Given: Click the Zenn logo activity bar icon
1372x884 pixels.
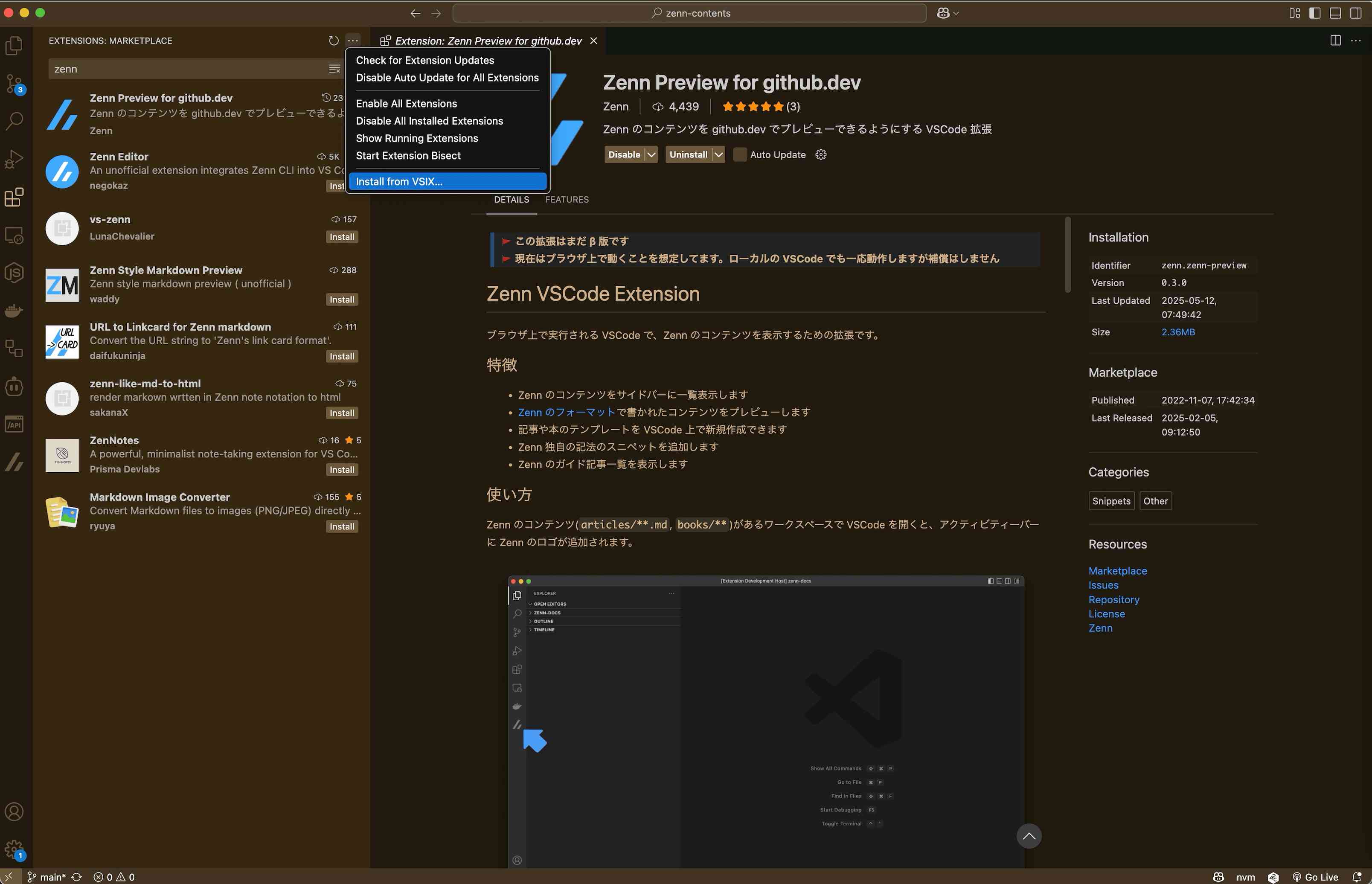Looking at the screenshot, I should (15, 462).
